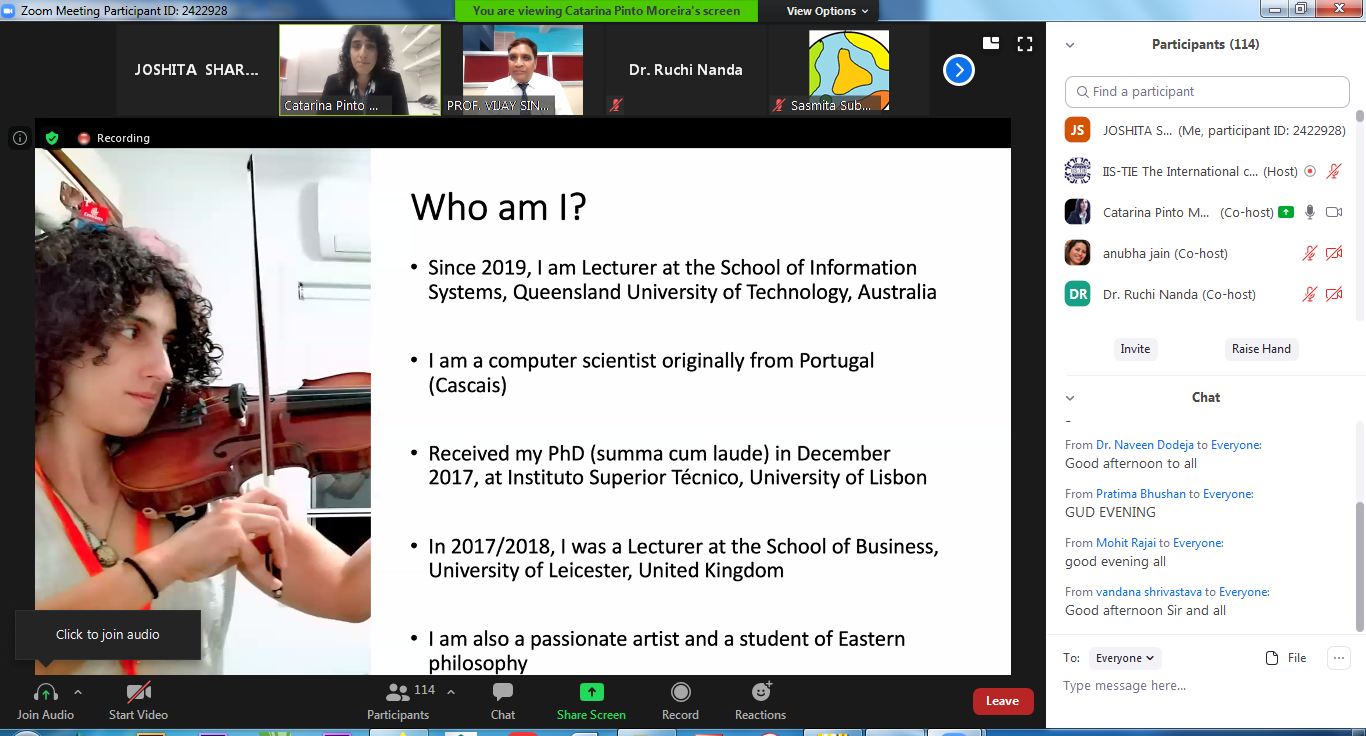Click the Invite button

point(1135,349)
